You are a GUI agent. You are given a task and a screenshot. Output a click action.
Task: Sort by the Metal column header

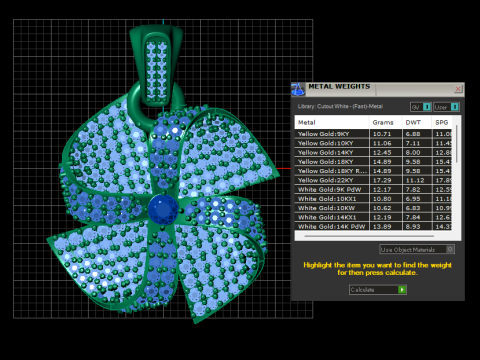(x=332, y=122)
